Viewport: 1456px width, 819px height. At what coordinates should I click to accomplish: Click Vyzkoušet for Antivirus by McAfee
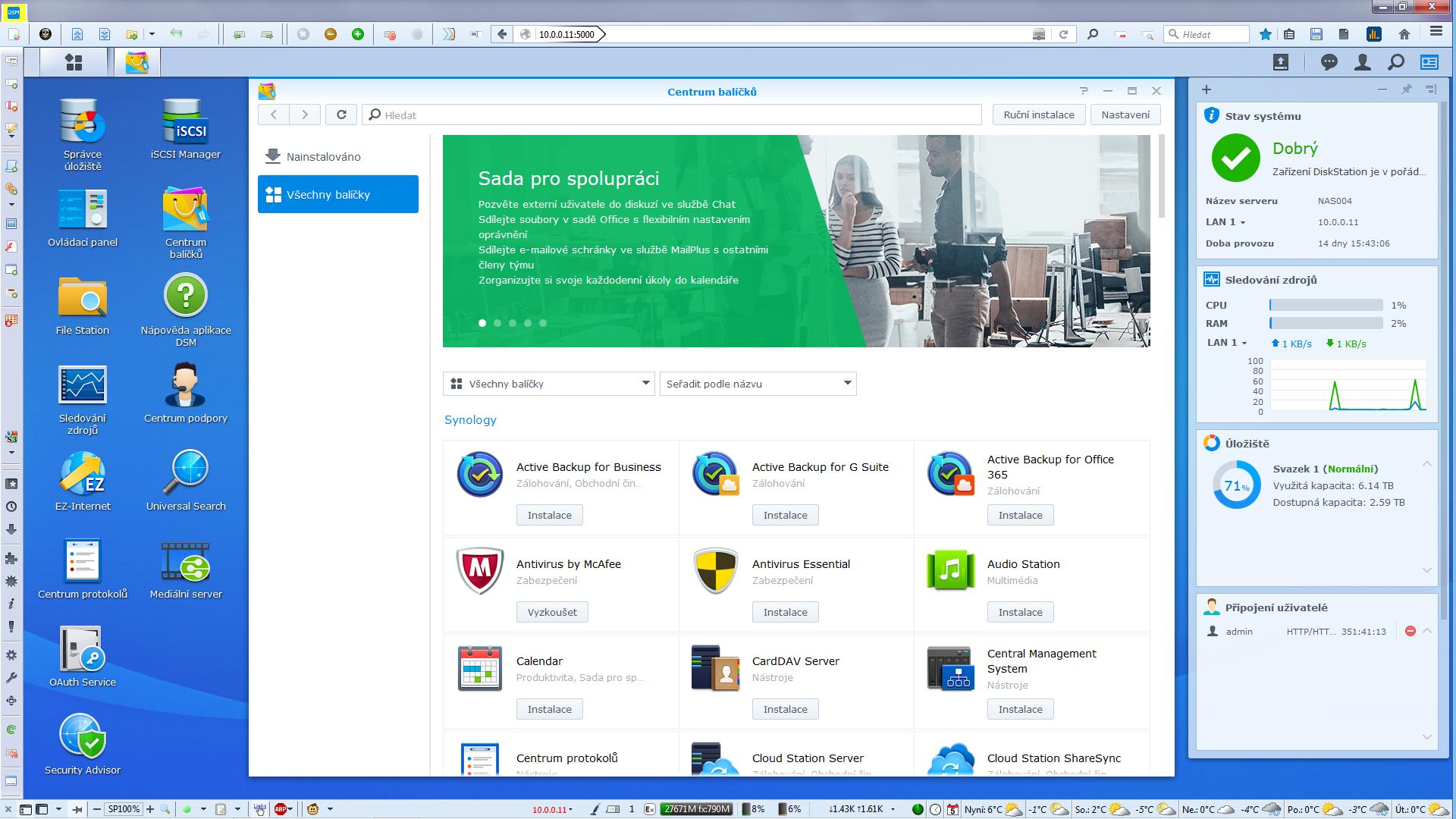[552, 612]
